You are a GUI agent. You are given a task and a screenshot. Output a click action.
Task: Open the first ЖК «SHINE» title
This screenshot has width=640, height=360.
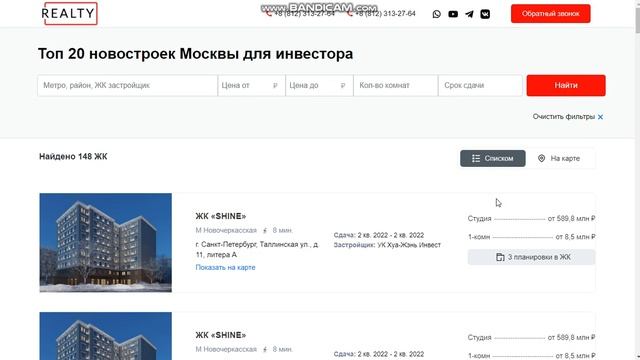tap(221, 216)
